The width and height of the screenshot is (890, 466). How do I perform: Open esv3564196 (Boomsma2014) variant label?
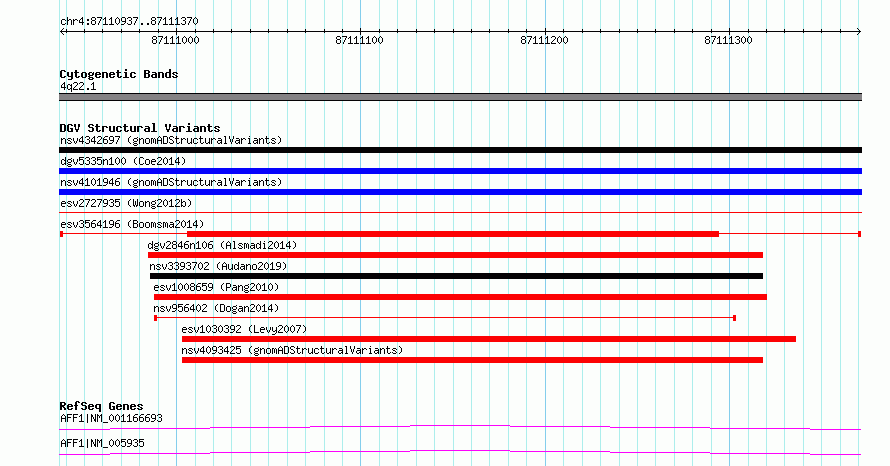coord(132,224)
